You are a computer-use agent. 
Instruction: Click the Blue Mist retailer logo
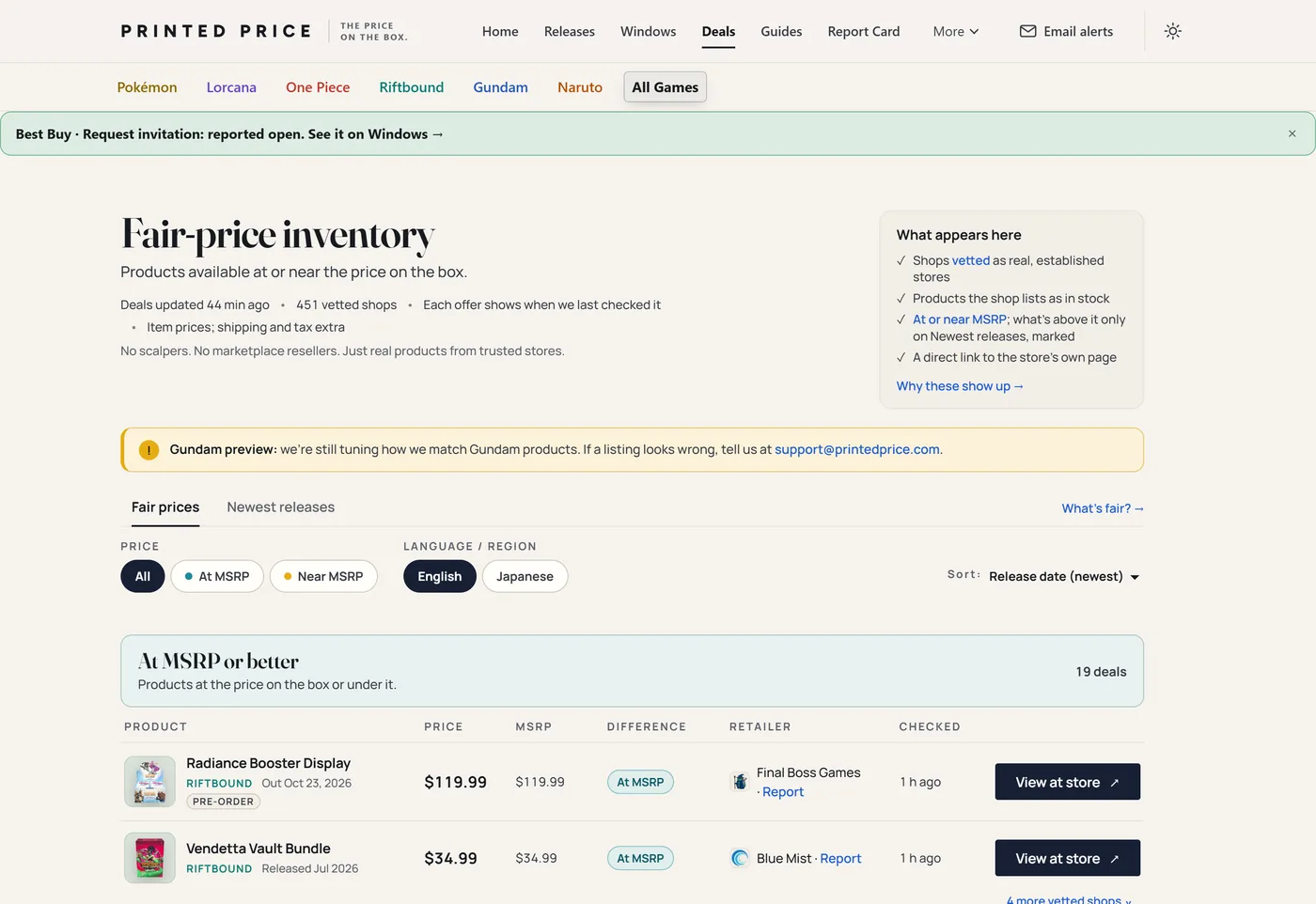(741, 858)
